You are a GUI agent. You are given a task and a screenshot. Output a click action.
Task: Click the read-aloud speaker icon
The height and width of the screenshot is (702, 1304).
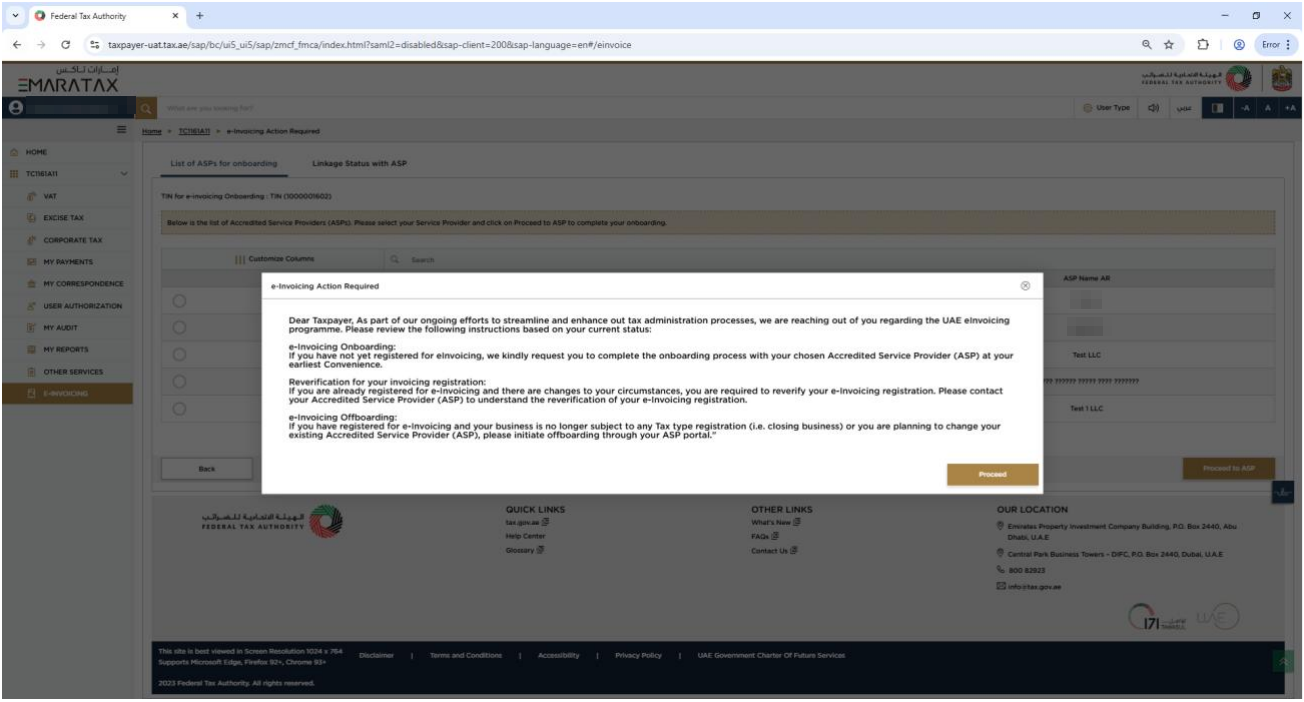(x=1155, y=108)
